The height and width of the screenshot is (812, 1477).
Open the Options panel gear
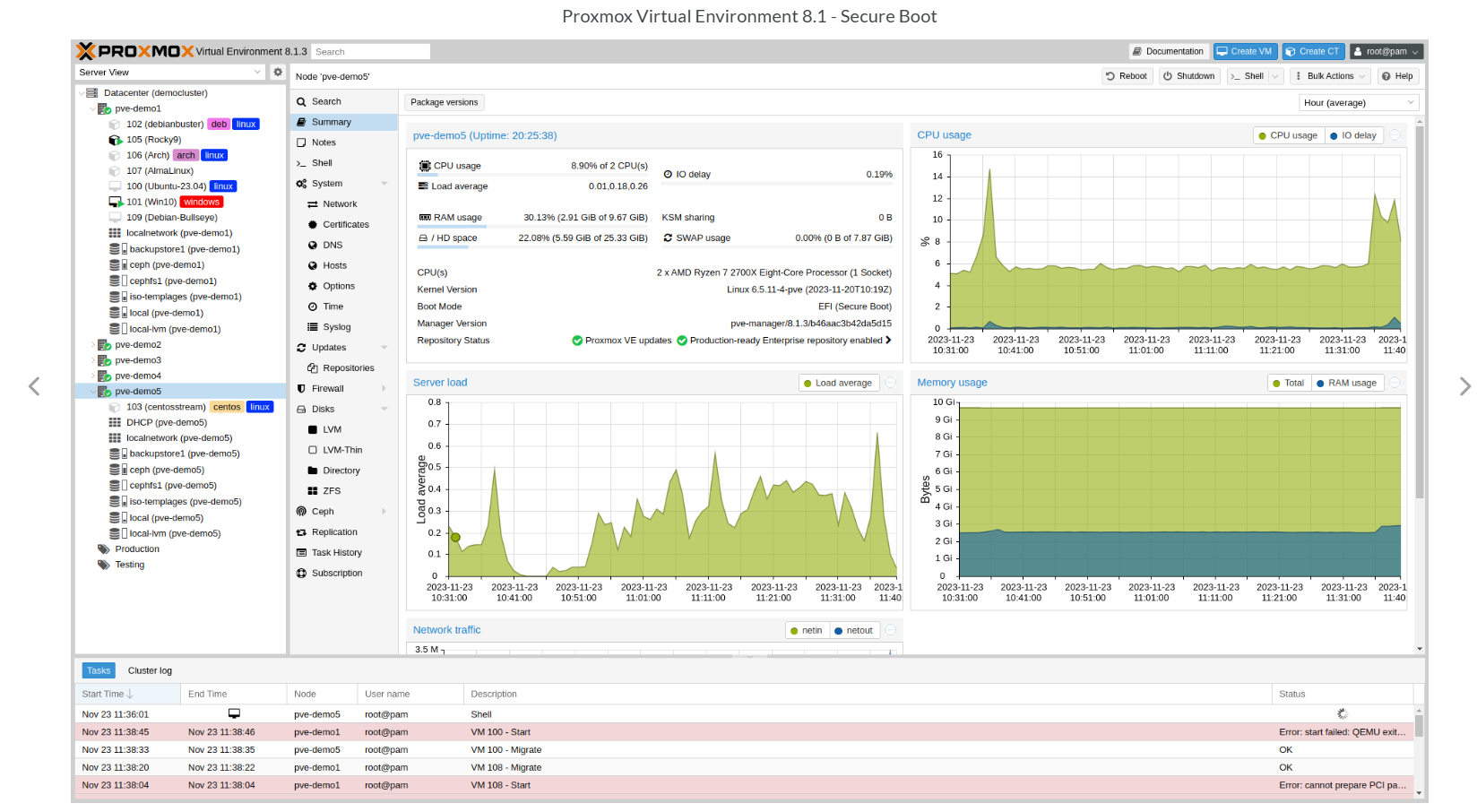[313, 287]
